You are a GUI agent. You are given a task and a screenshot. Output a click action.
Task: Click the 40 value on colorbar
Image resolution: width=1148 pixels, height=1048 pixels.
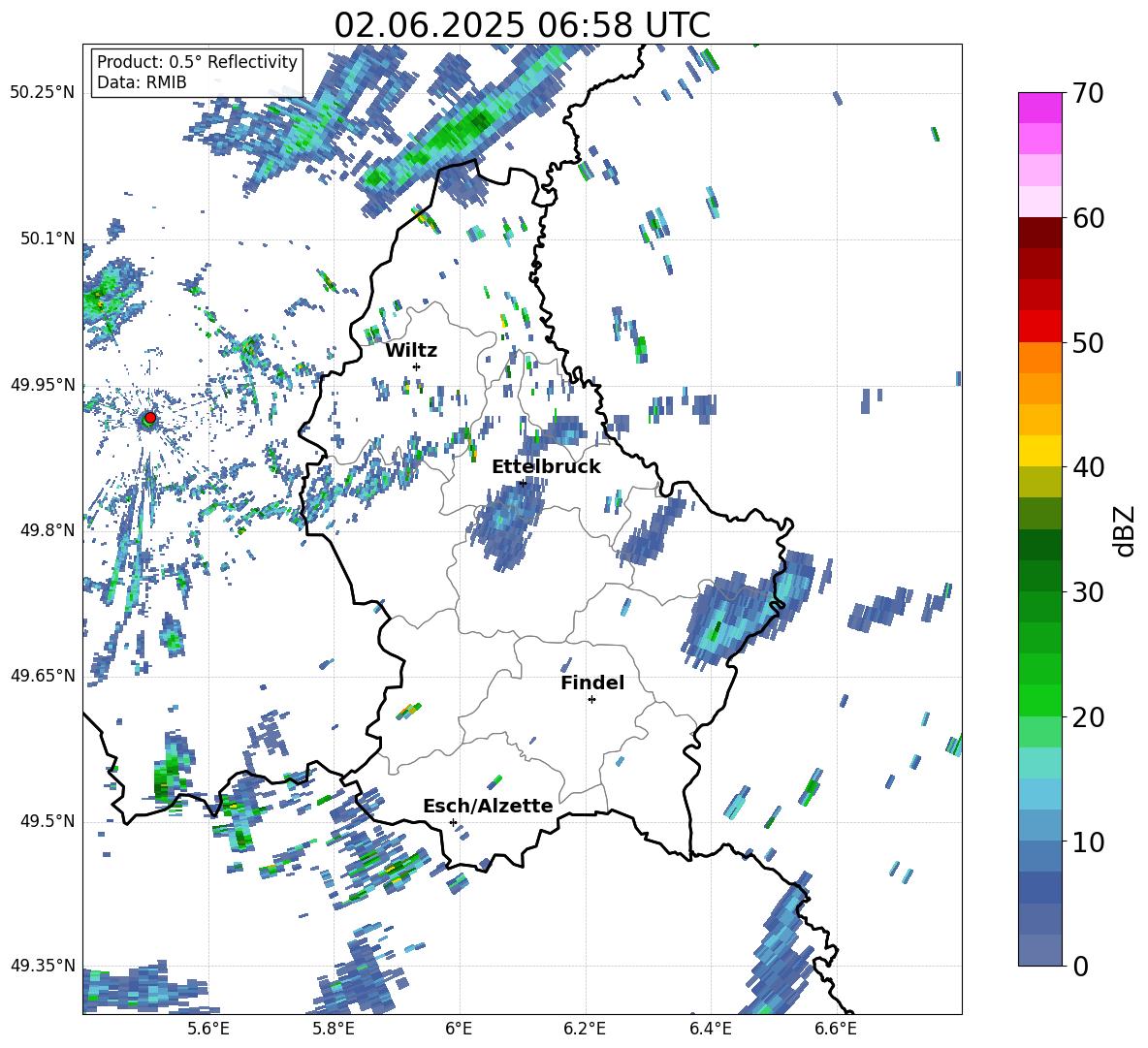tap(1088, 467)
